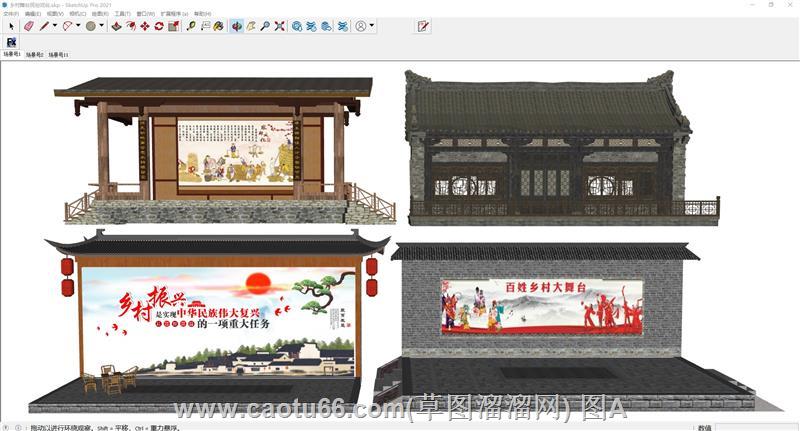
Task: Open the 编辑(E) menu
Action: 33,14
